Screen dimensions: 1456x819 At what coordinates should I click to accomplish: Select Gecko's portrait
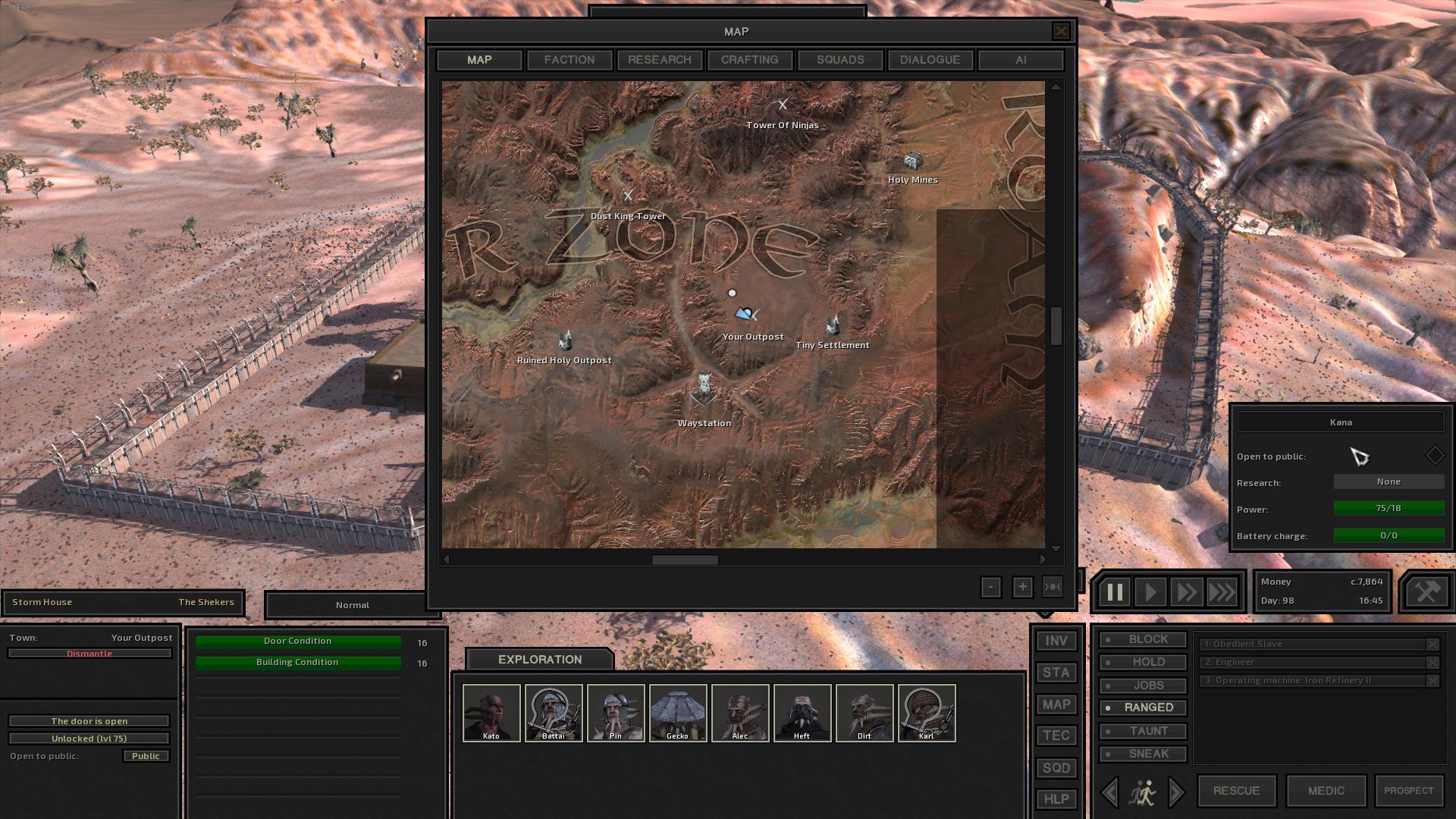[x=678, y=713]
